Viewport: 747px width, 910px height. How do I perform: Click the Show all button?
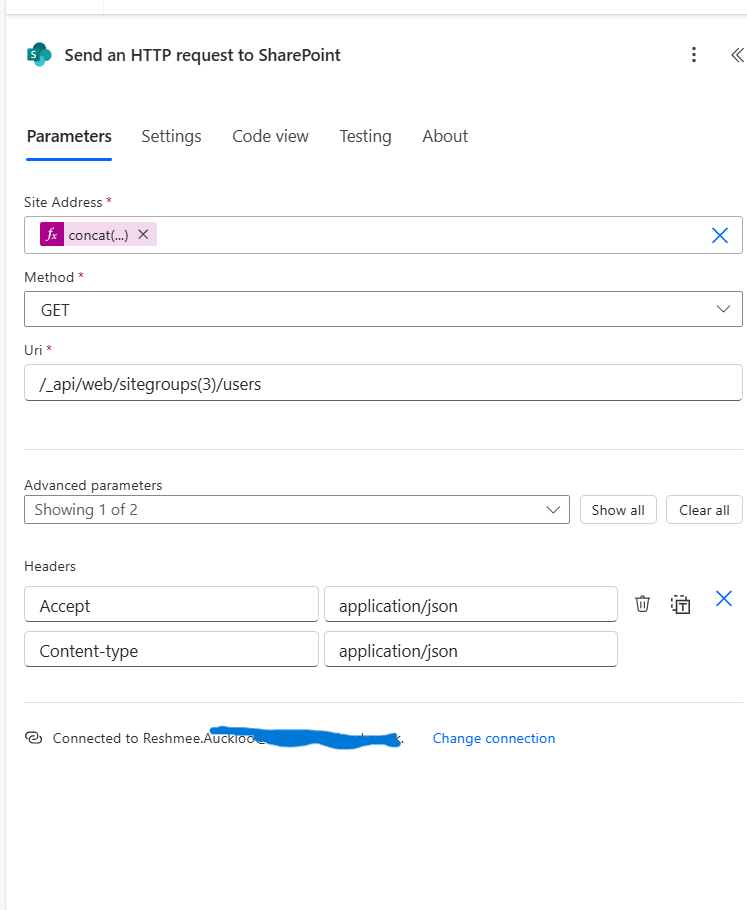pyautogui.click(x=618, y=509)
